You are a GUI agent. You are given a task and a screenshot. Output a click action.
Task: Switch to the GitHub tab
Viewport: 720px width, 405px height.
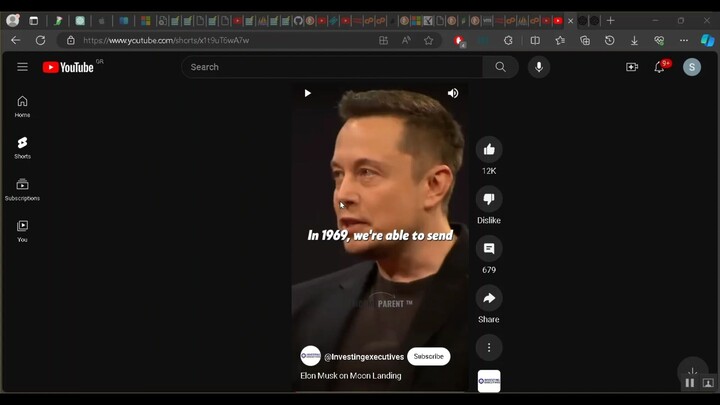point(298,21)
